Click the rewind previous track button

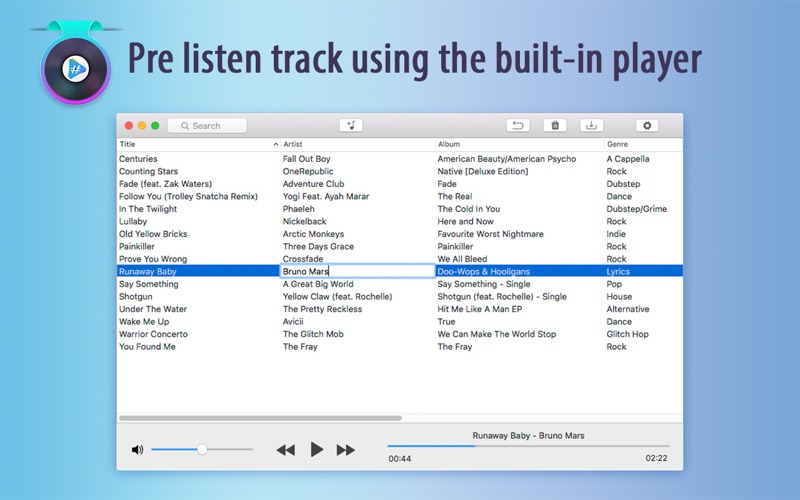tap(286, 450)
